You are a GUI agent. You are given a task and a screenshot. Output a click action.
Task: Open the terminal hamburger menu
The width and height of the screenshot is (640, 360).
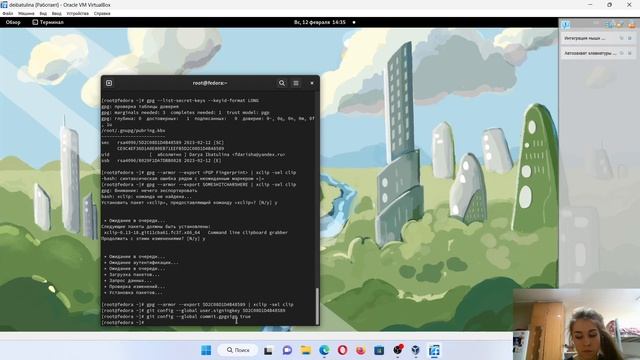(x=296, y=83)
